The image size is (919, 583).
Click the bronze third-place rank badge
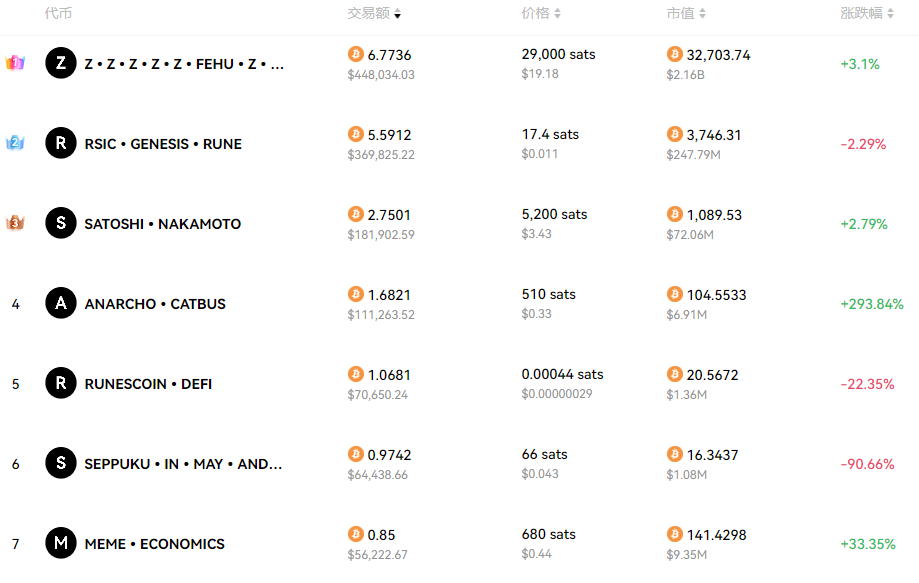15,222
